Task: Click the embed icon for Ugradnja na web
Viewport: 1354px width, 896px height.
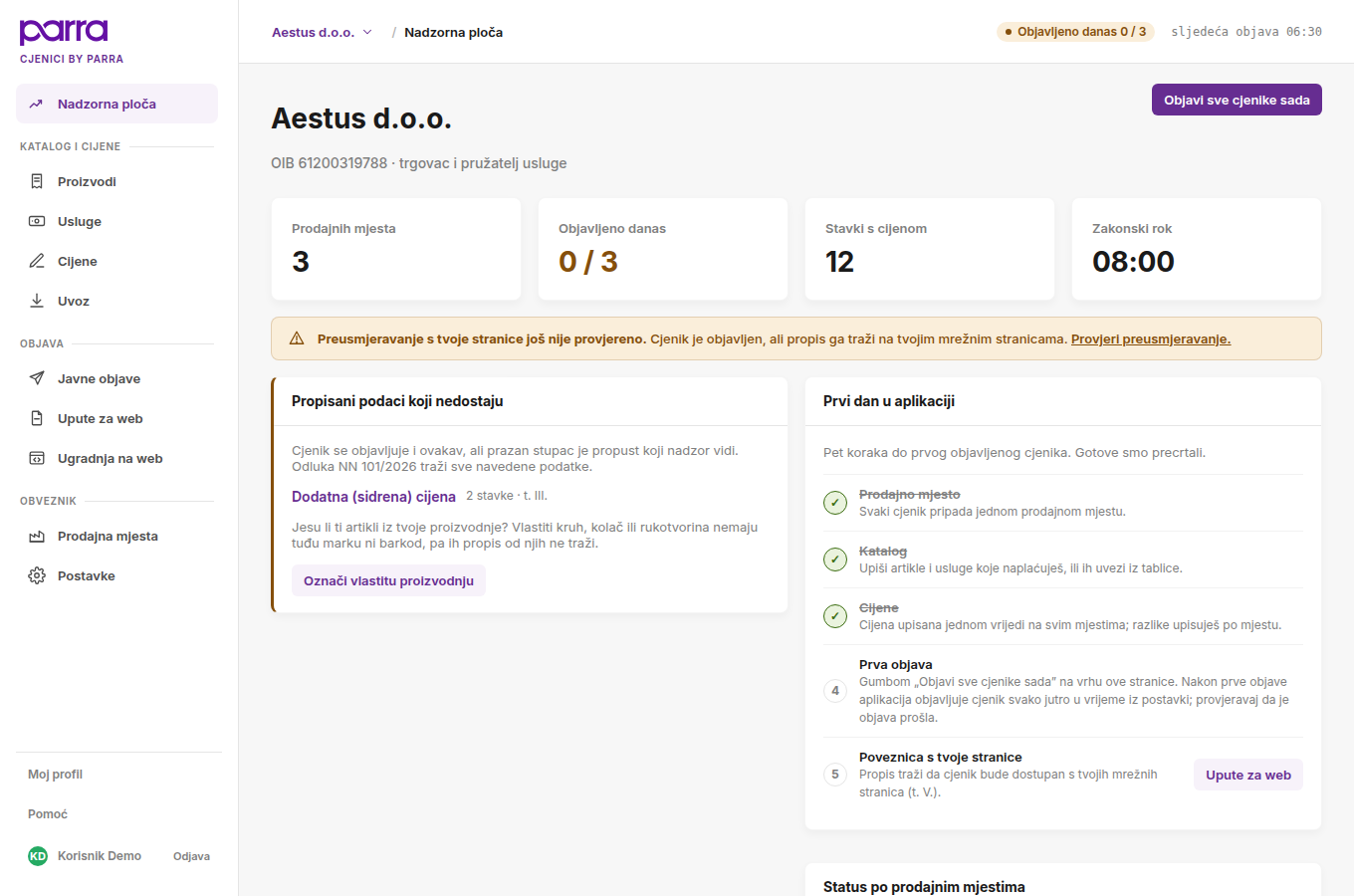Action: (x=37, y=458)
